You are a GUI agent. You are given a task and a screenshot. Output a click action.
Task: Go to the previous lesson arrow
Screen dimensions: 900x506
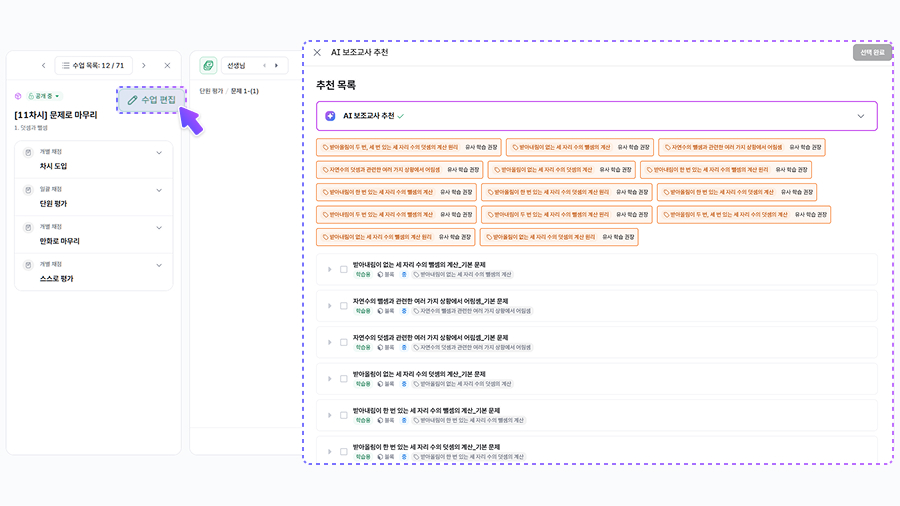43,66
